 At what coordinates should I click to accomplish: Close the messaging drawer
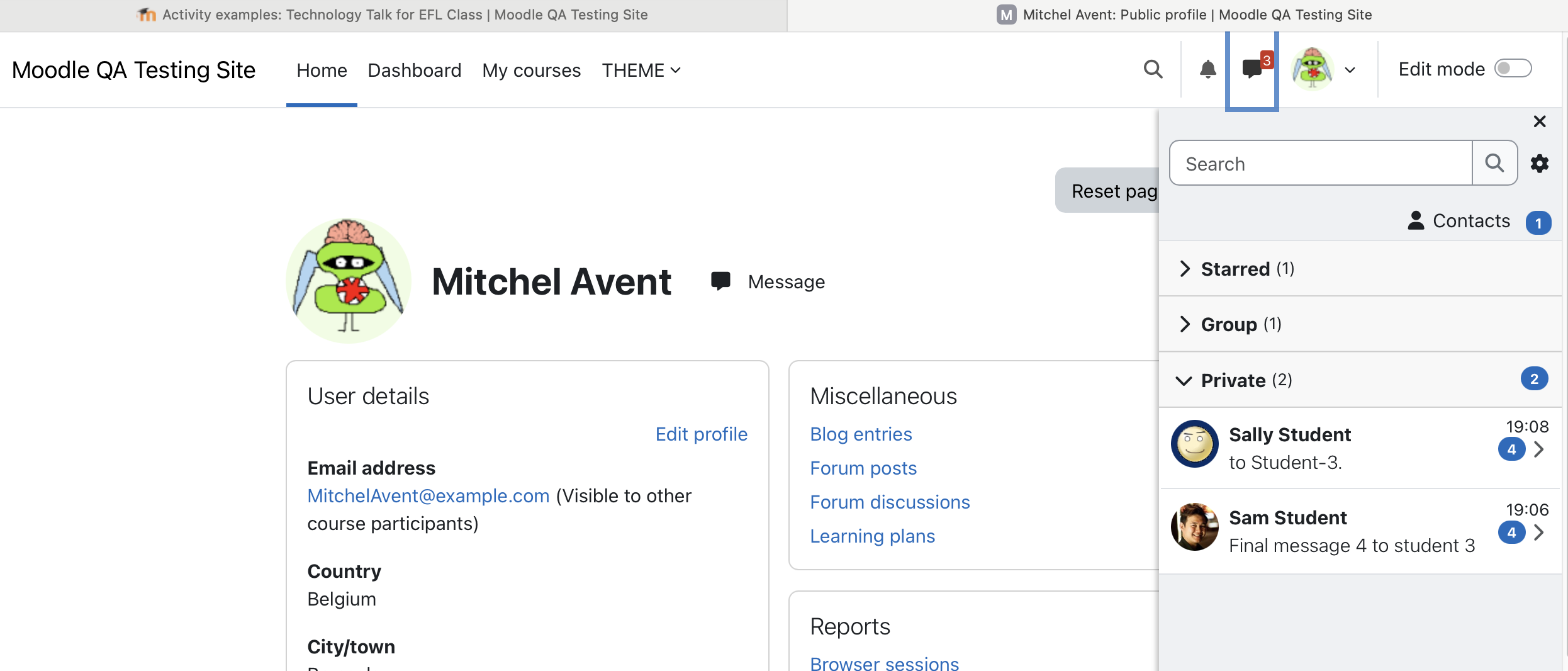pyautogui.click(x=1540, y=121)
